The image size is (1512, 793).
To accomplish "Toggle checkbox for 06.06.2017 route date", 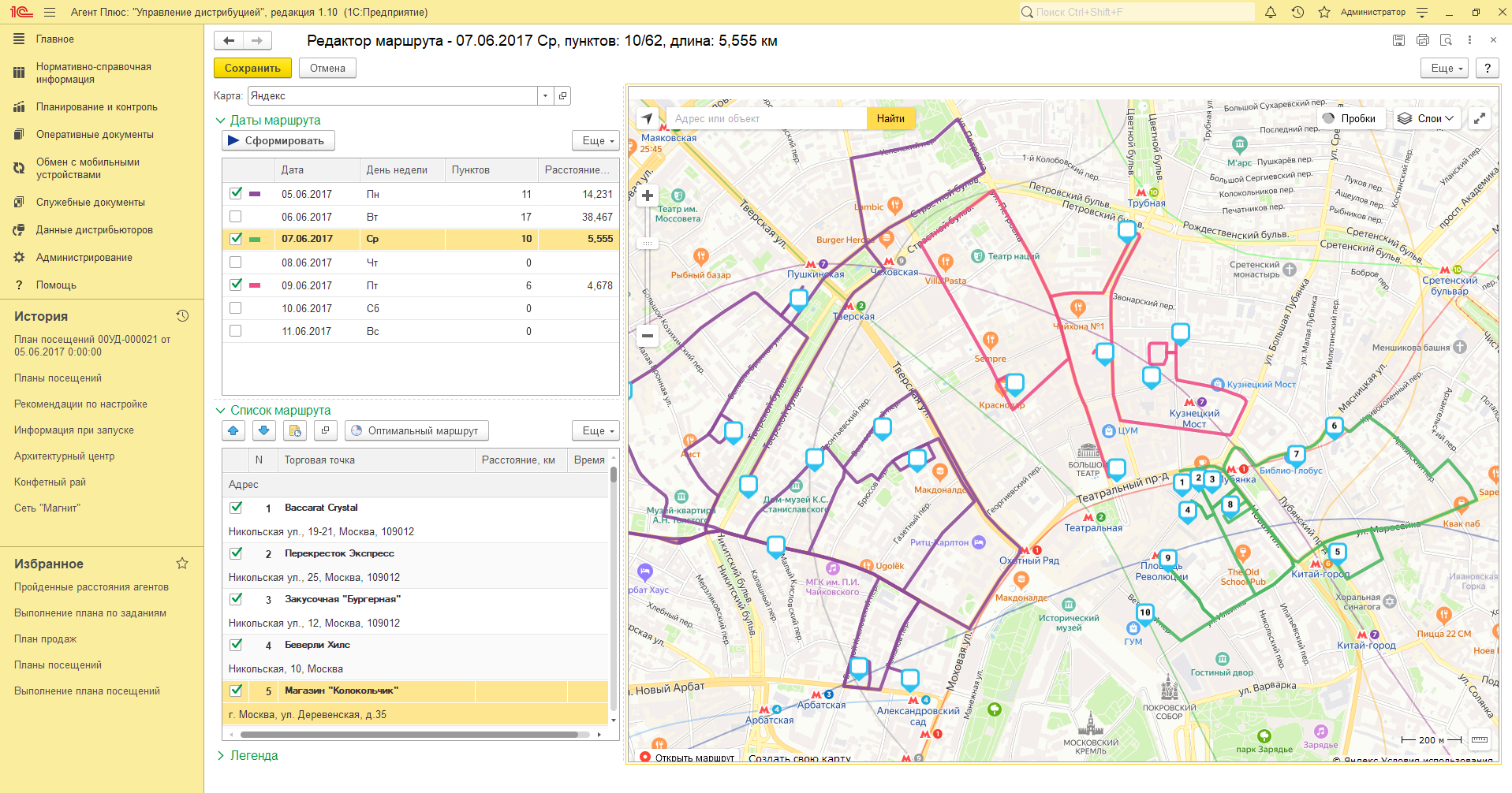I will pos(236,217).
